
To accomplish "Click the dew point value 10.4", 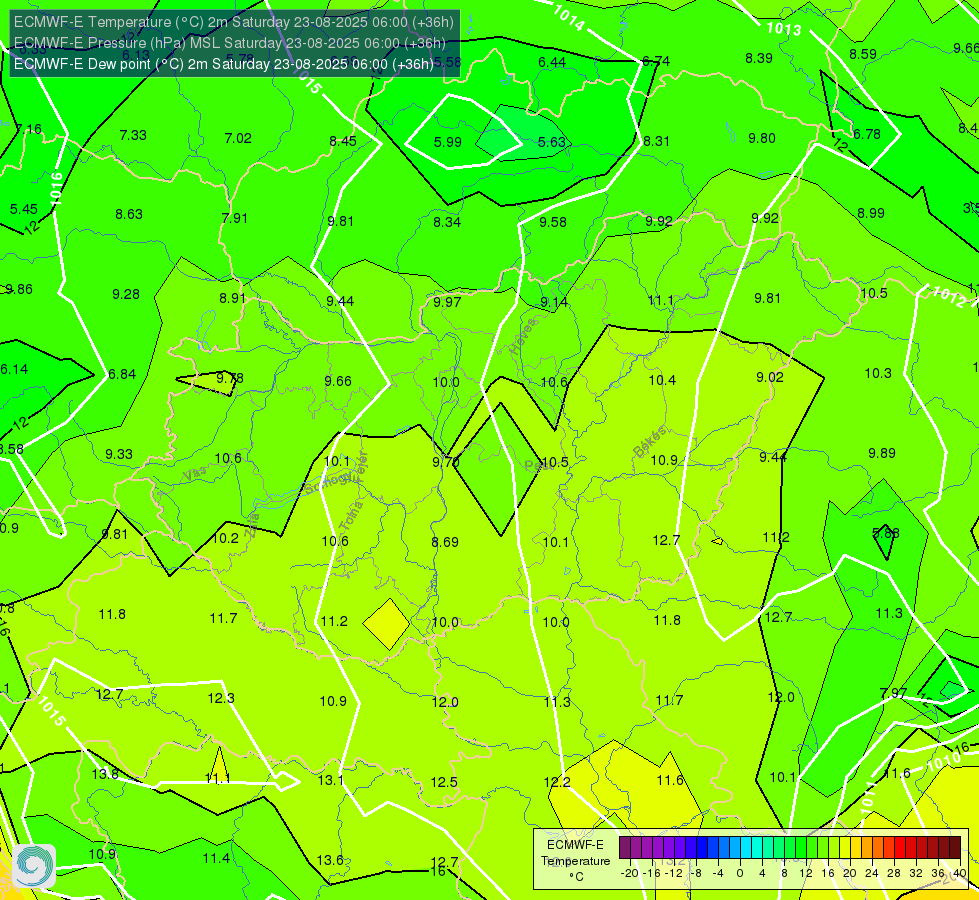I will coord(662,380).
